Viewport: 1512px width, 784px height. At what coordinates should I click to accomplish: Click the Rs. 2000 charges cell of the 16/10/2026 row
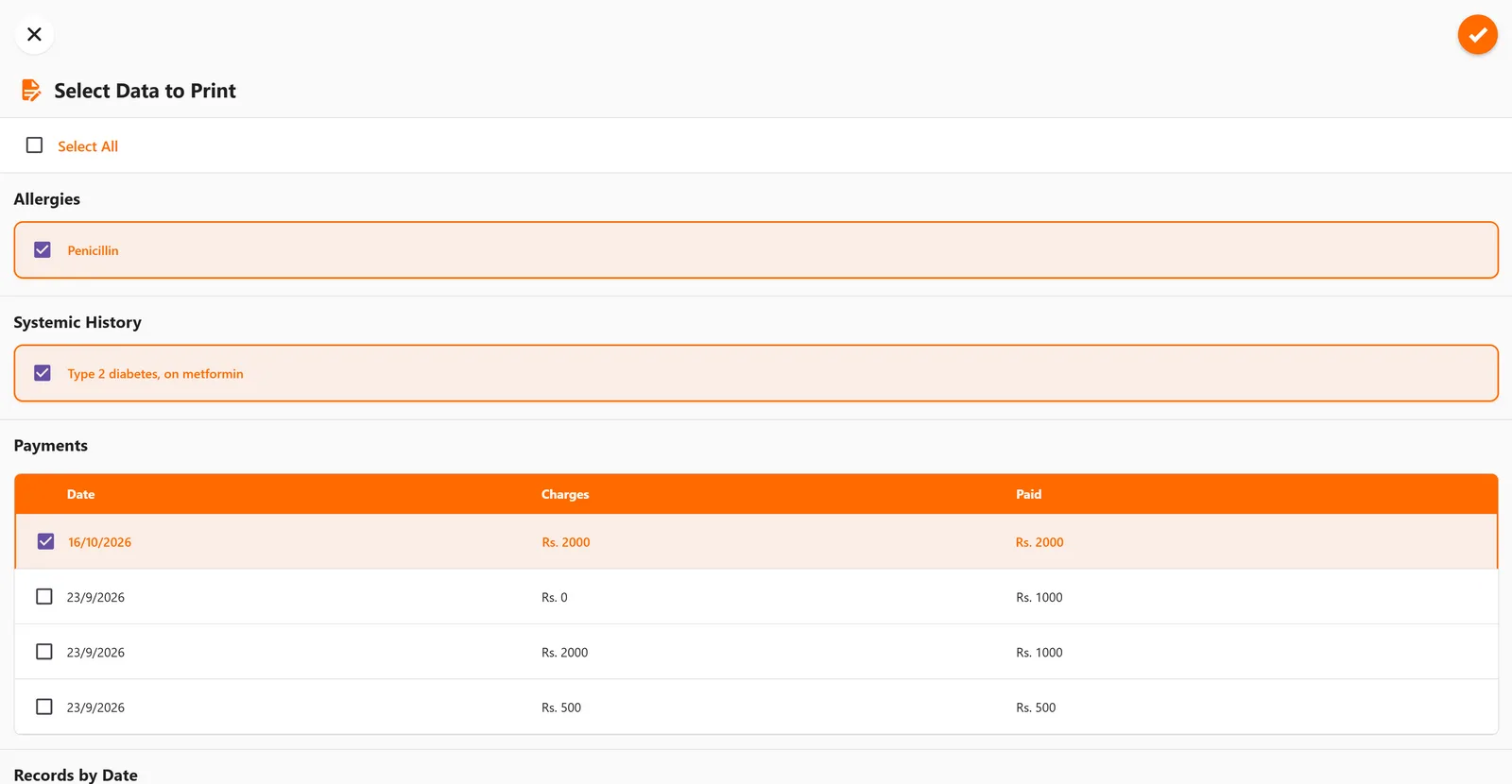click(566, 542)
